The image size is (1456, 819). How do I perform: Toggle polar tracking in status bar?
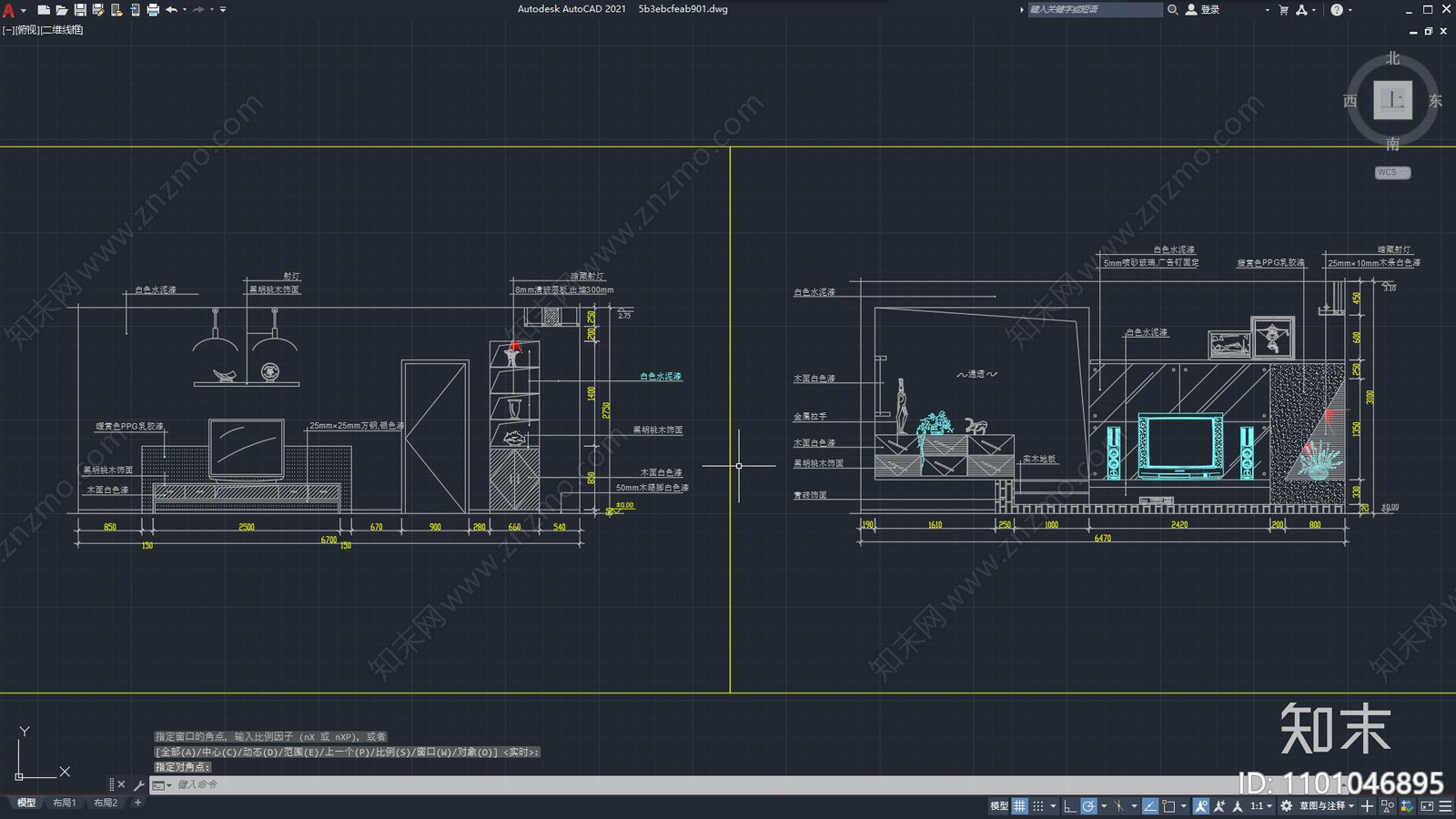click(1088, 805)
